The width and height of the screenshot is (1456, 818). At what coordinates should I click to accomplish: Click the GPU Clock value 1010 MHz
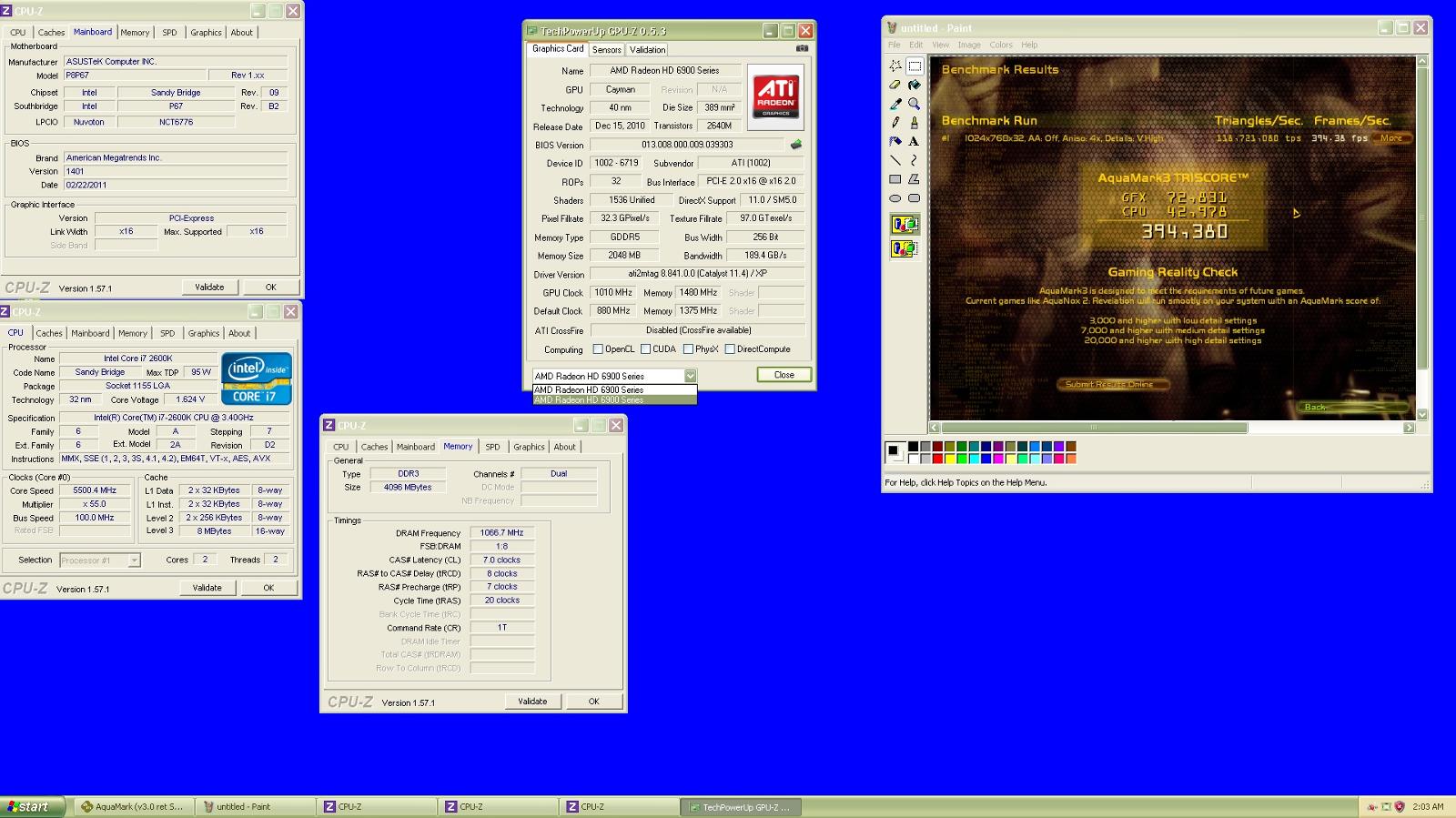pyautogui.click(x=612, y=293)
